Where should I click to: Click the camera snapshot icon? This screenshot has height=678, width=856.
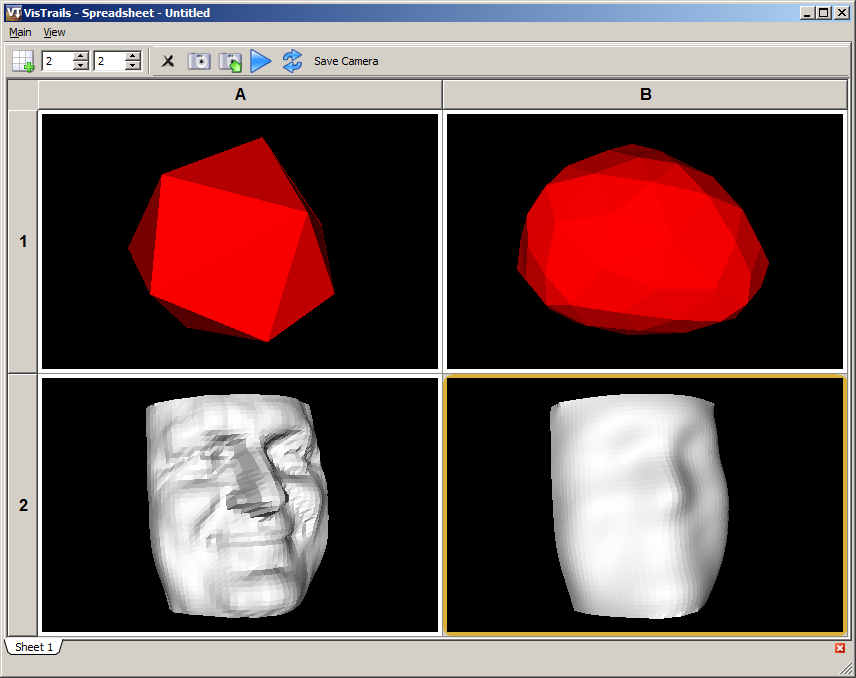(200, 61)
